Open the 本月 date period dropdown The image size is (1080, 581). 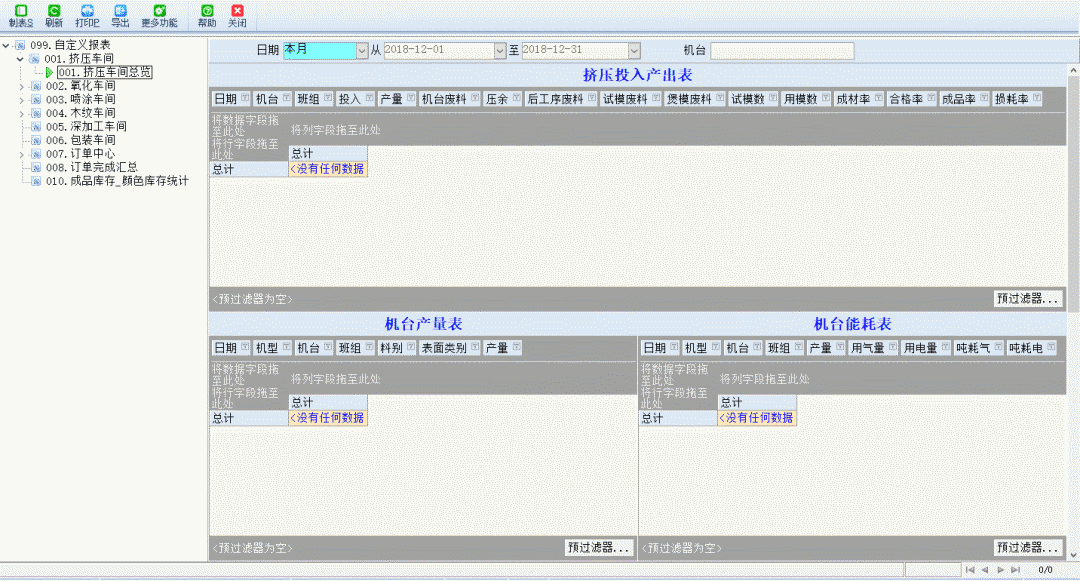point(362,50)
